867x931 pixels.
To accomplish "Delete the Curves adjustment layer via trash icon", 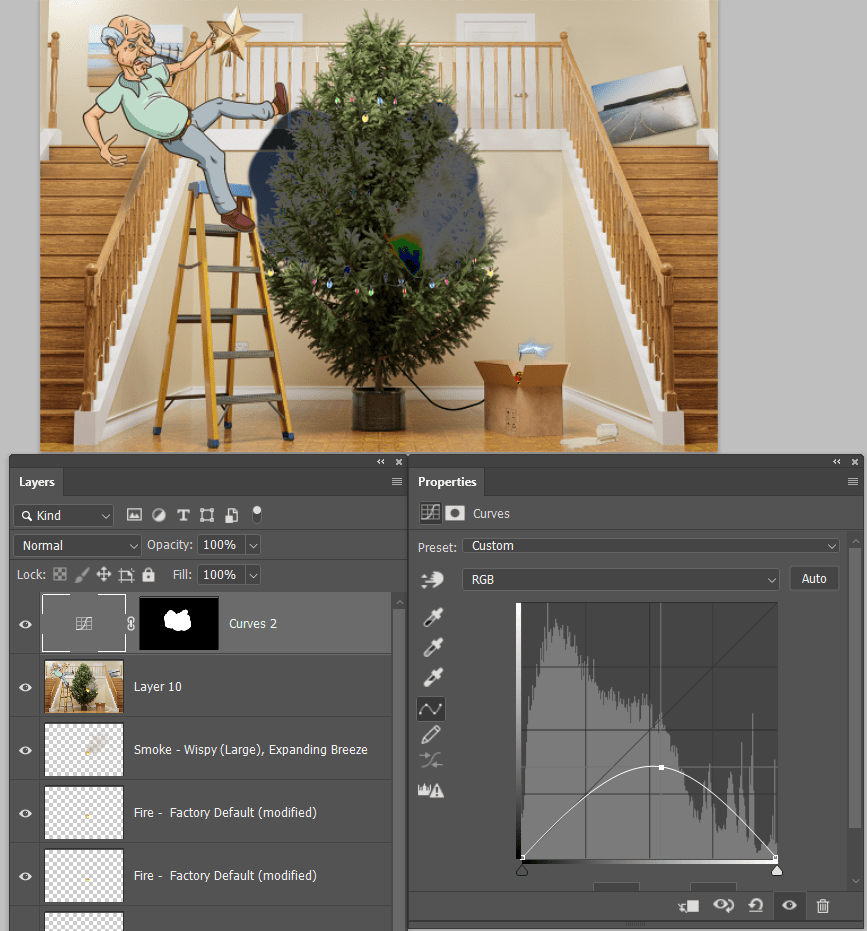I will click(823, 906).
